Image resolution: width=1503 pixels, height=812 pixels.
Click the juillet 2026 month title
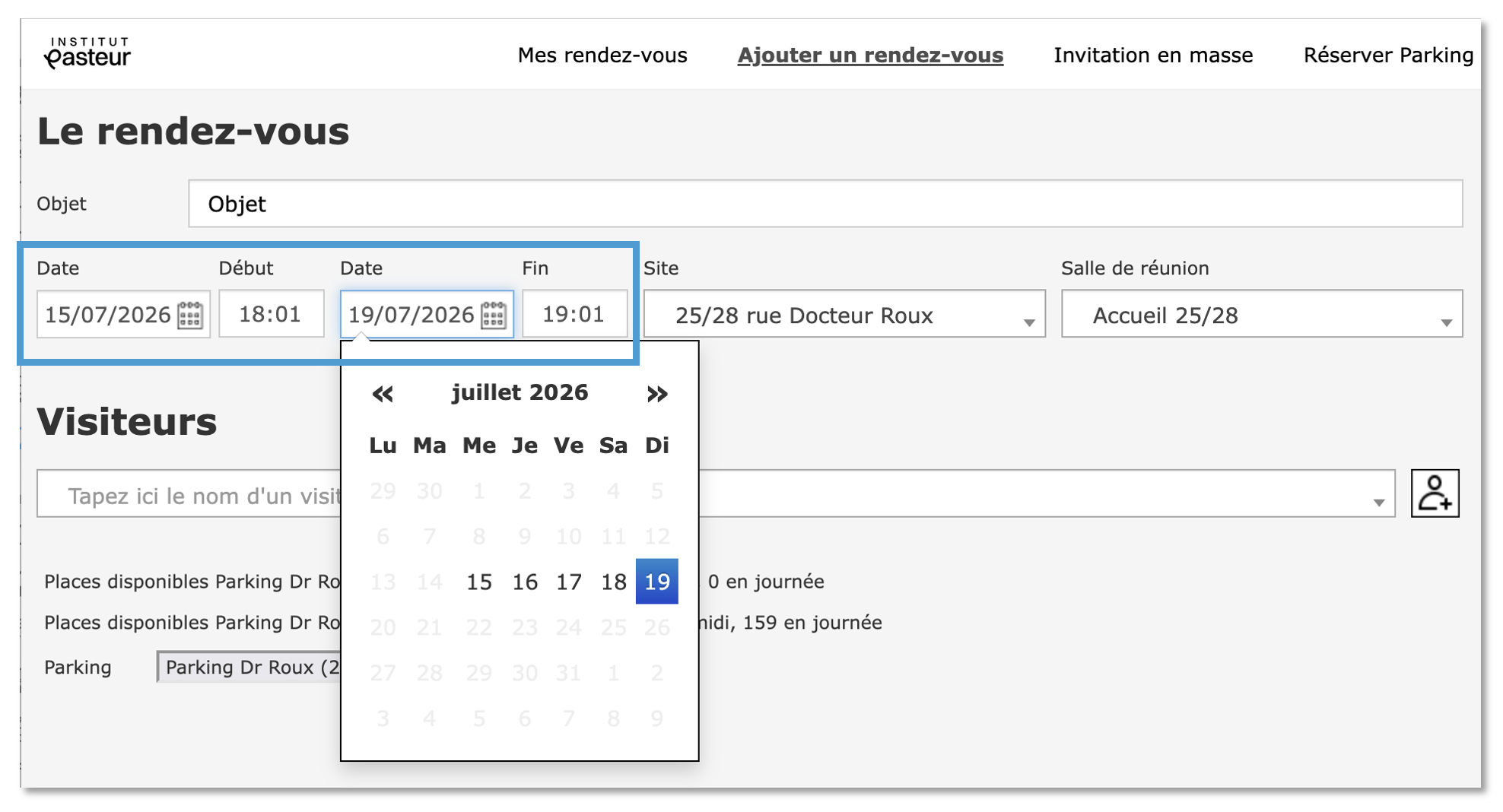pyautogui.click(x=520, y=392)
